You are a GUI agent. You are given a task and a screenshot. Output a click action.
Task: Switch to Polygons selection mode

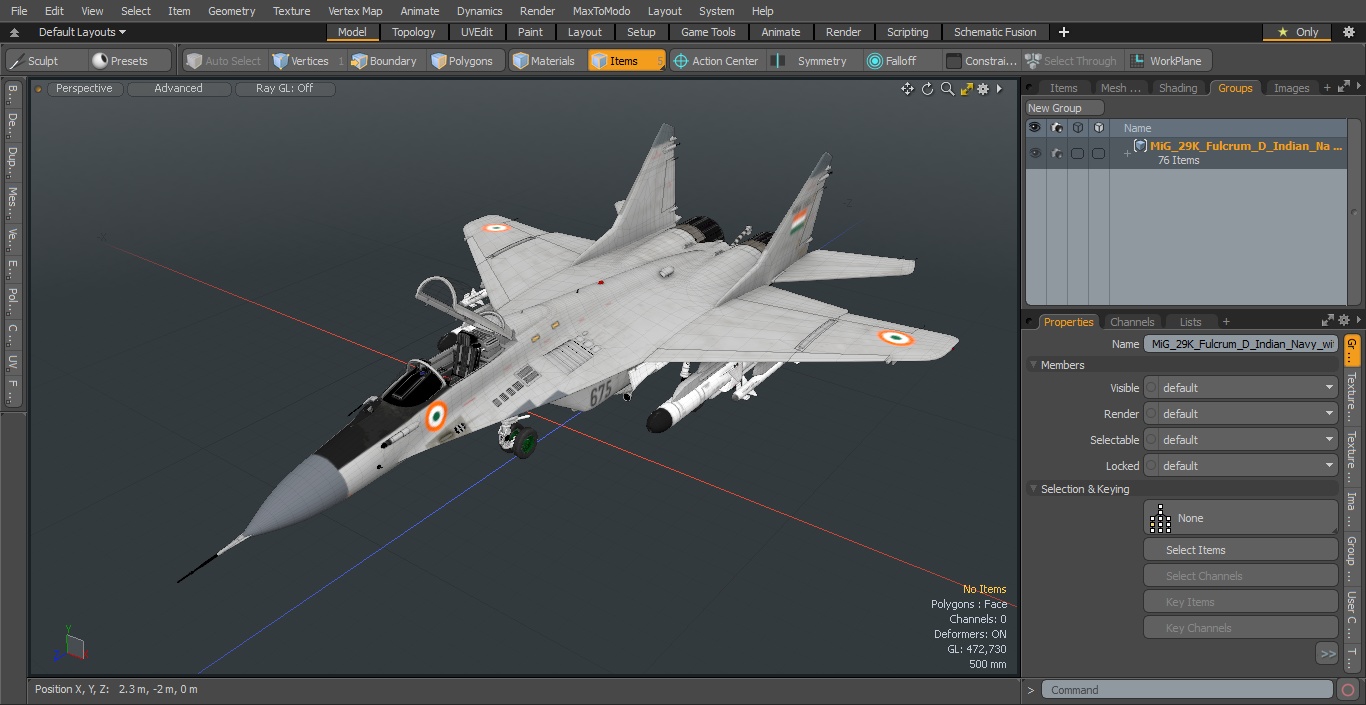(467, 61)
